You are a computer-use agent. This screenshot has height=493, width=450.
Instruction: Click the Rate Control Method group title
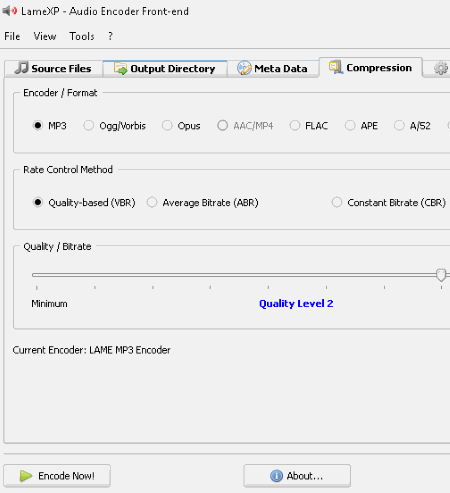click(x=68, y=169)
